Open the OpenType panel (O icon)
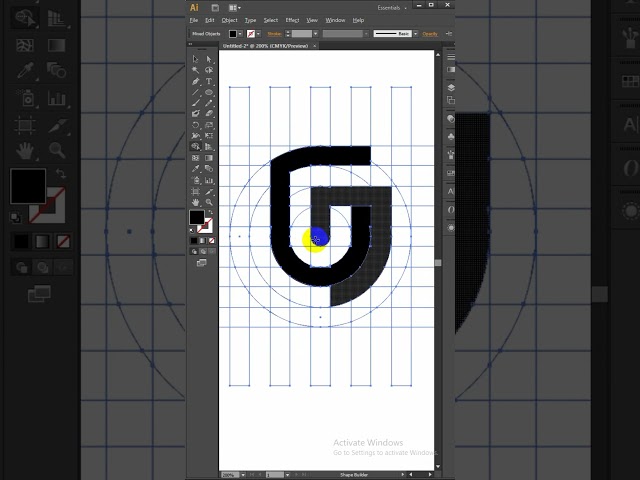Viewport: 640px width, 480px height. [x=451, y=210]
